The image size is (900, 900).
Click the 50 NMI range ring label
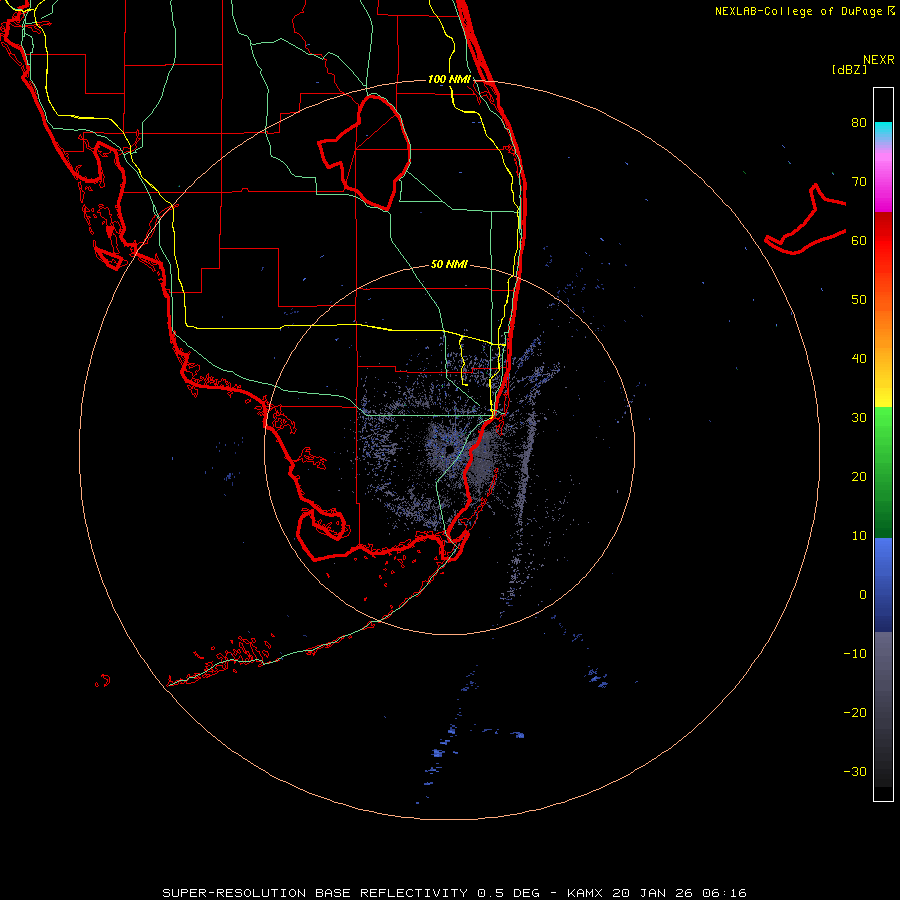[449, 264]
